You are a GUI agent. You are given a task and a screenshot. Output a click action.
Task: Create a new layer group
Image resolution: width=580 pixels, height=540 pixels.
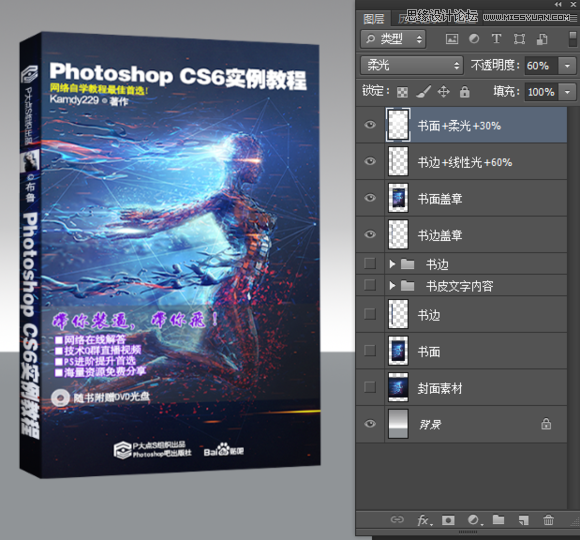pyautogui.click(x=499, y=520)
